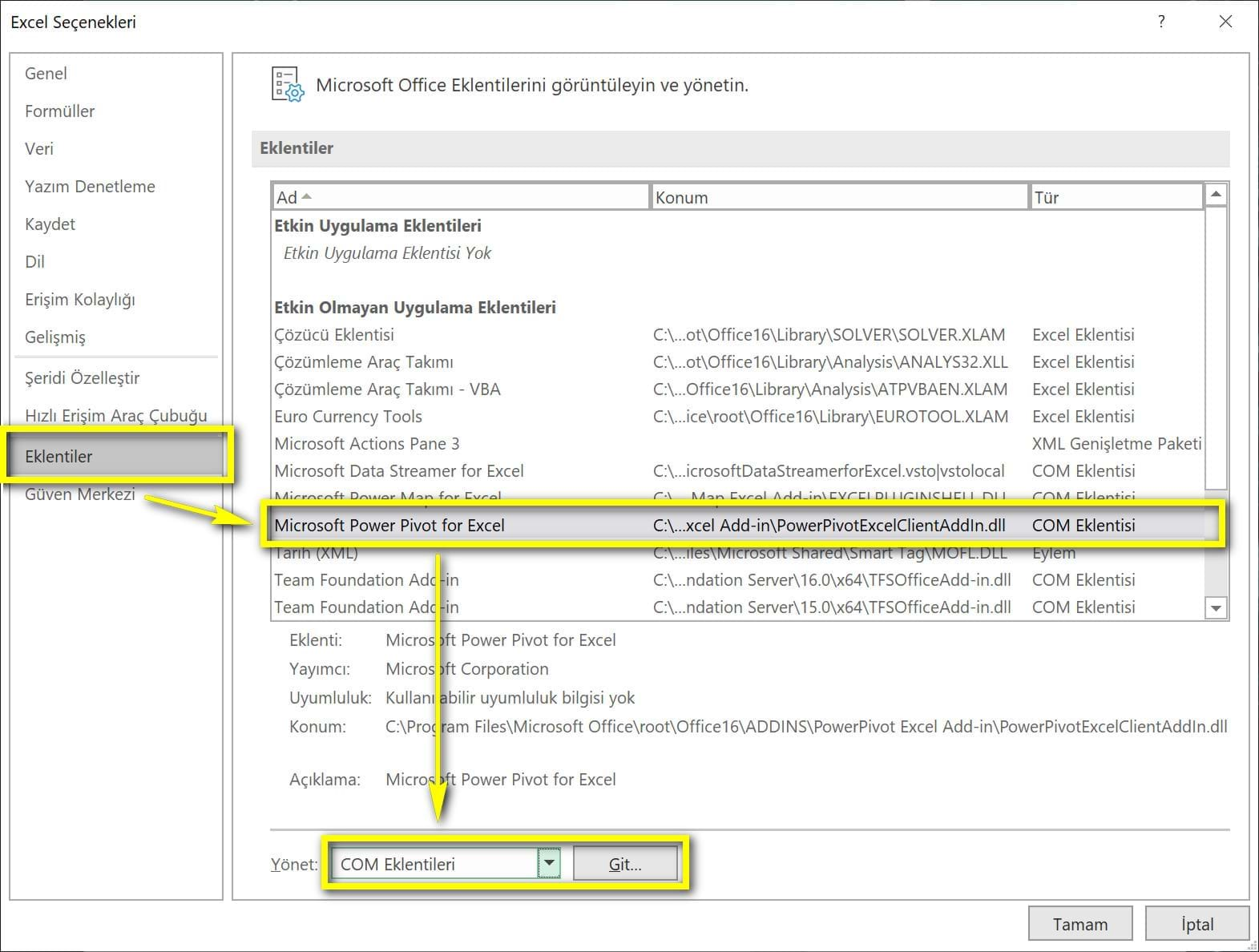Click the Microsoft Corporation publisher text
Image resolution: width=1259 pixels, height=952 pixels.
467,669
